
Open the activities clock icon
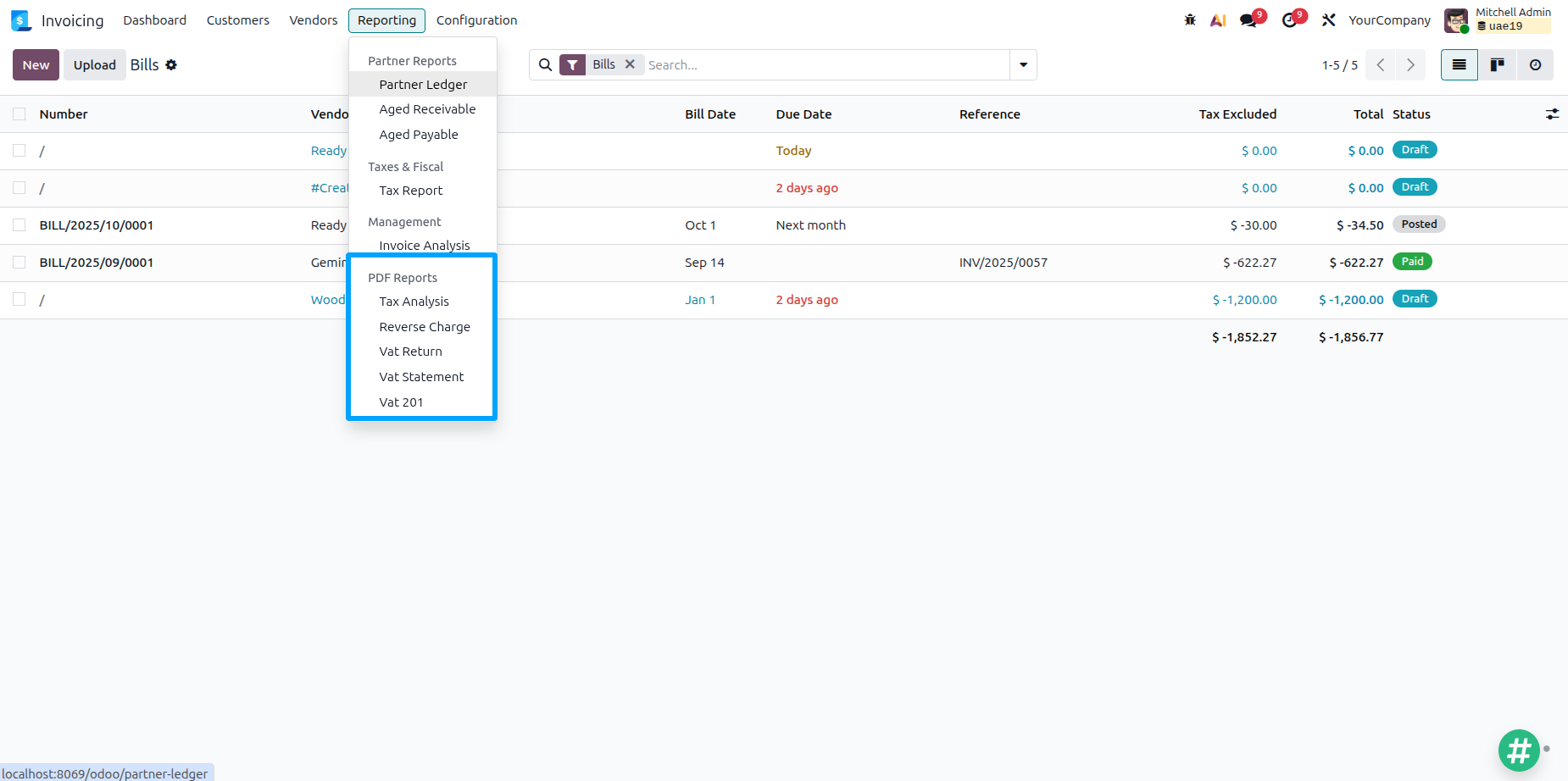[x=1289, y=20]
